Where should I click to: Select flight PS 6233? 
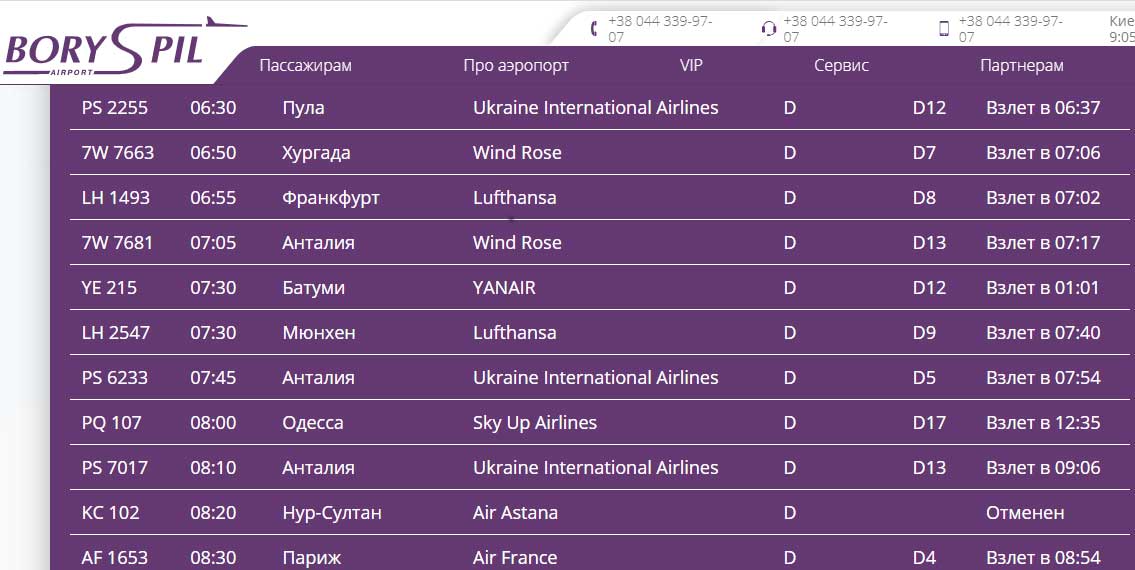(x=115, y=377)
